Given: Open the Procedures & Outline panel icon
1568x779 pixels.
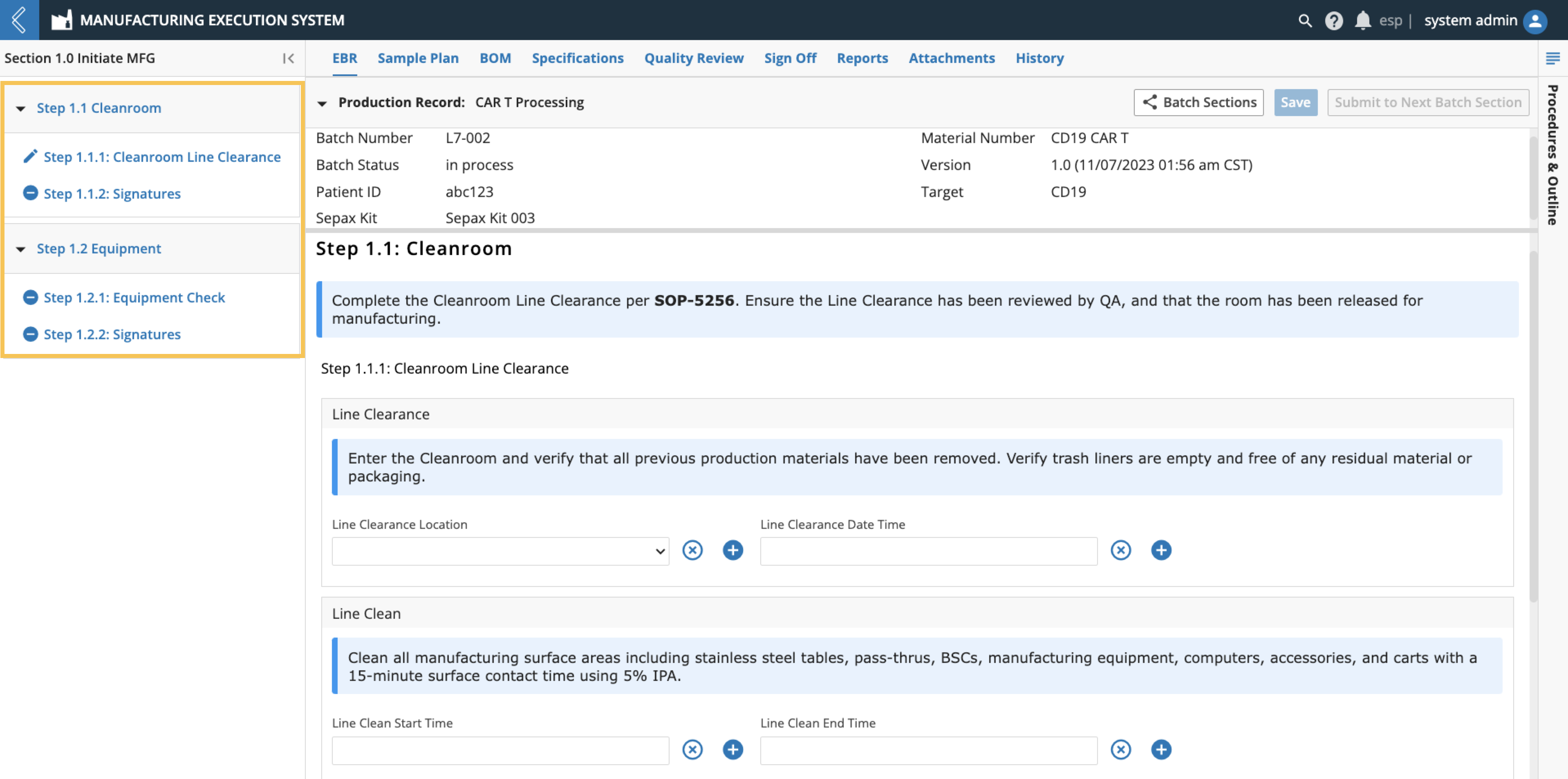Looking at the screenshot, I should [1553, 58].
